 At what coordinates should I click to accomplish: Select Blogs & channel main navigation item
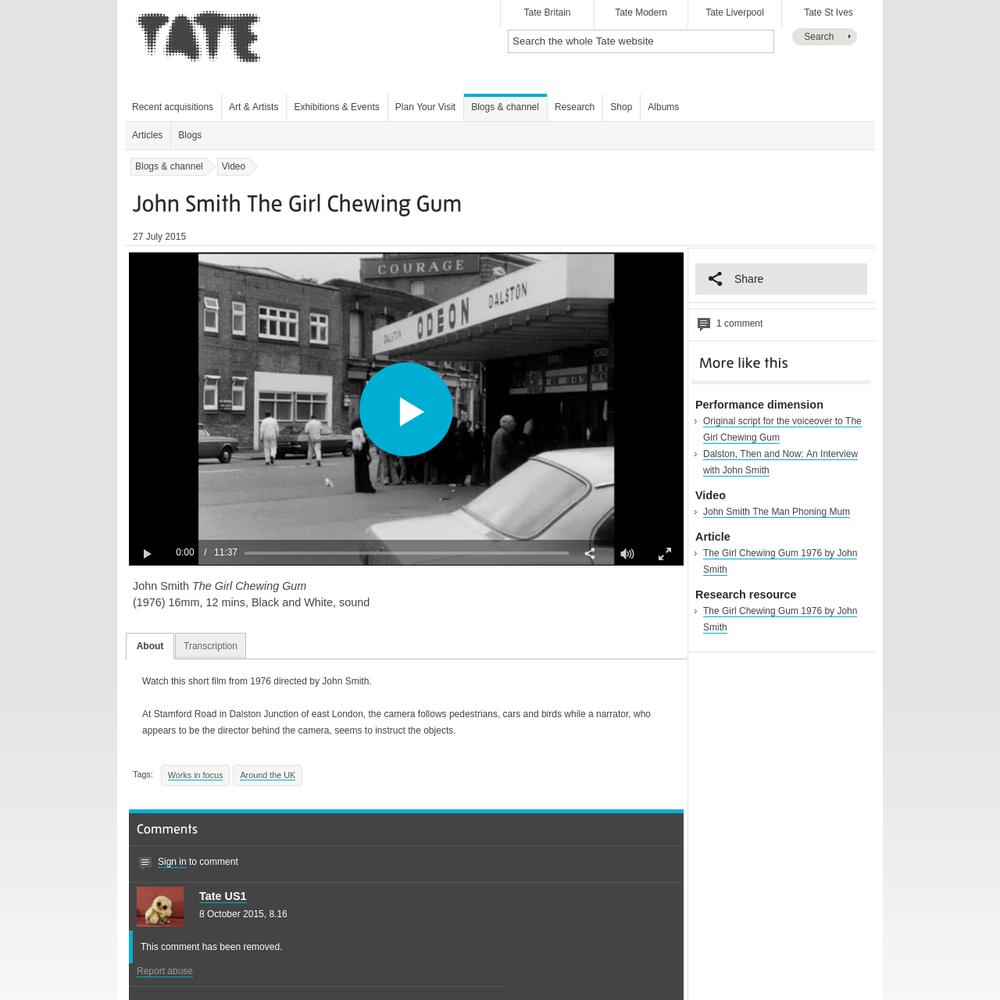click(x=505, y=107)
